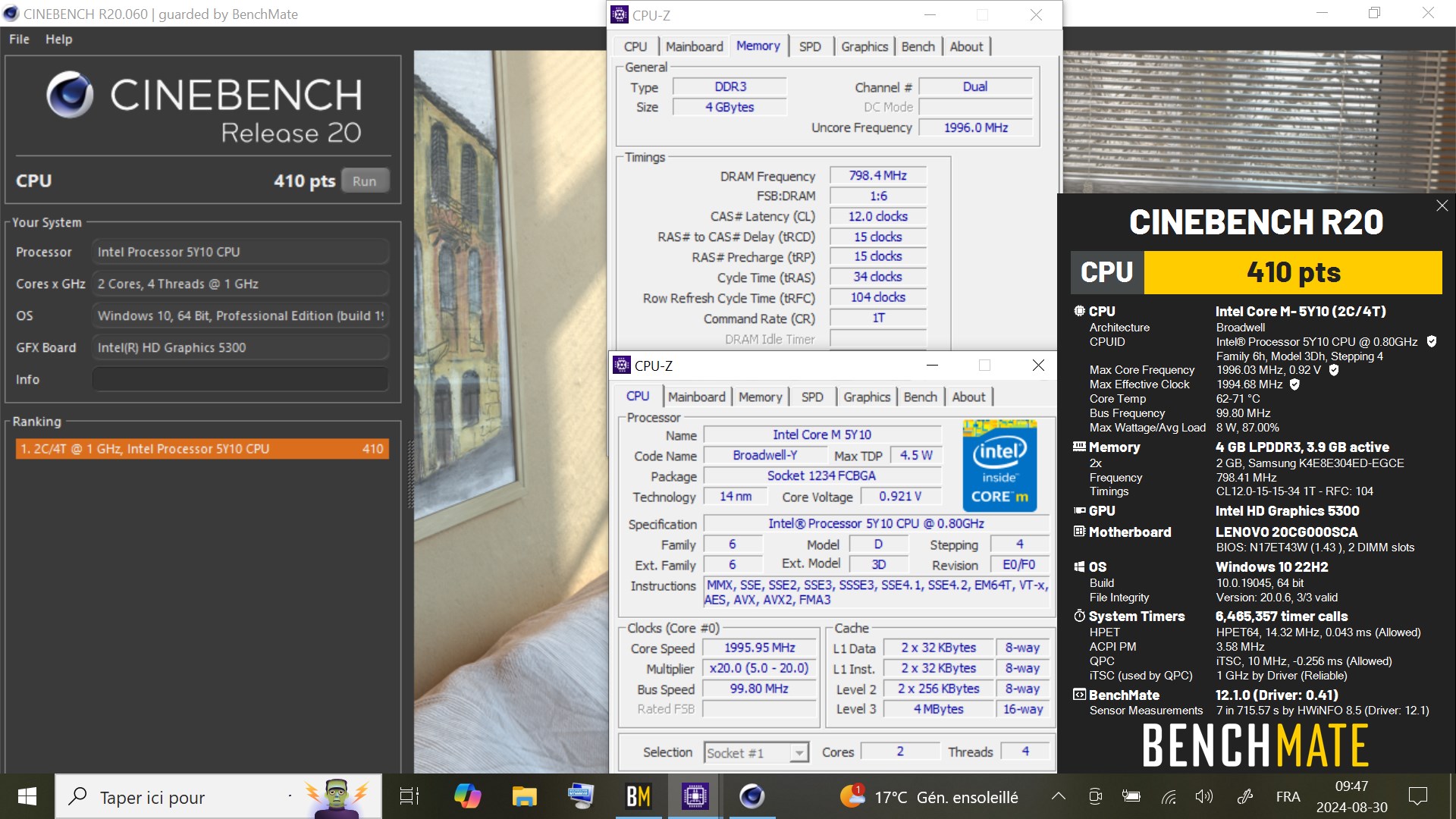Click the shield icon beside Max Effective Clock
The height and width of the screenshot is (819, 1456).
tap(1294, 384)
